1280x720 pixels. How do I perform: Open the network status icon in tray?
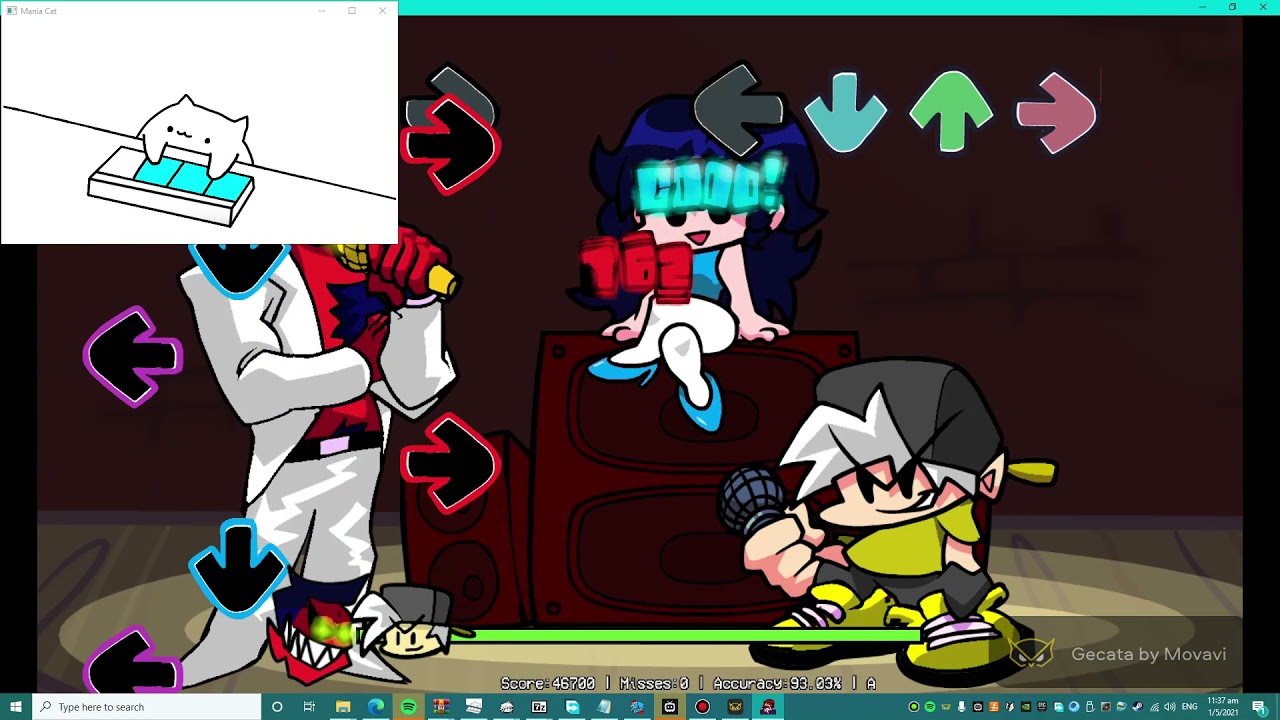click(1153, 707)
